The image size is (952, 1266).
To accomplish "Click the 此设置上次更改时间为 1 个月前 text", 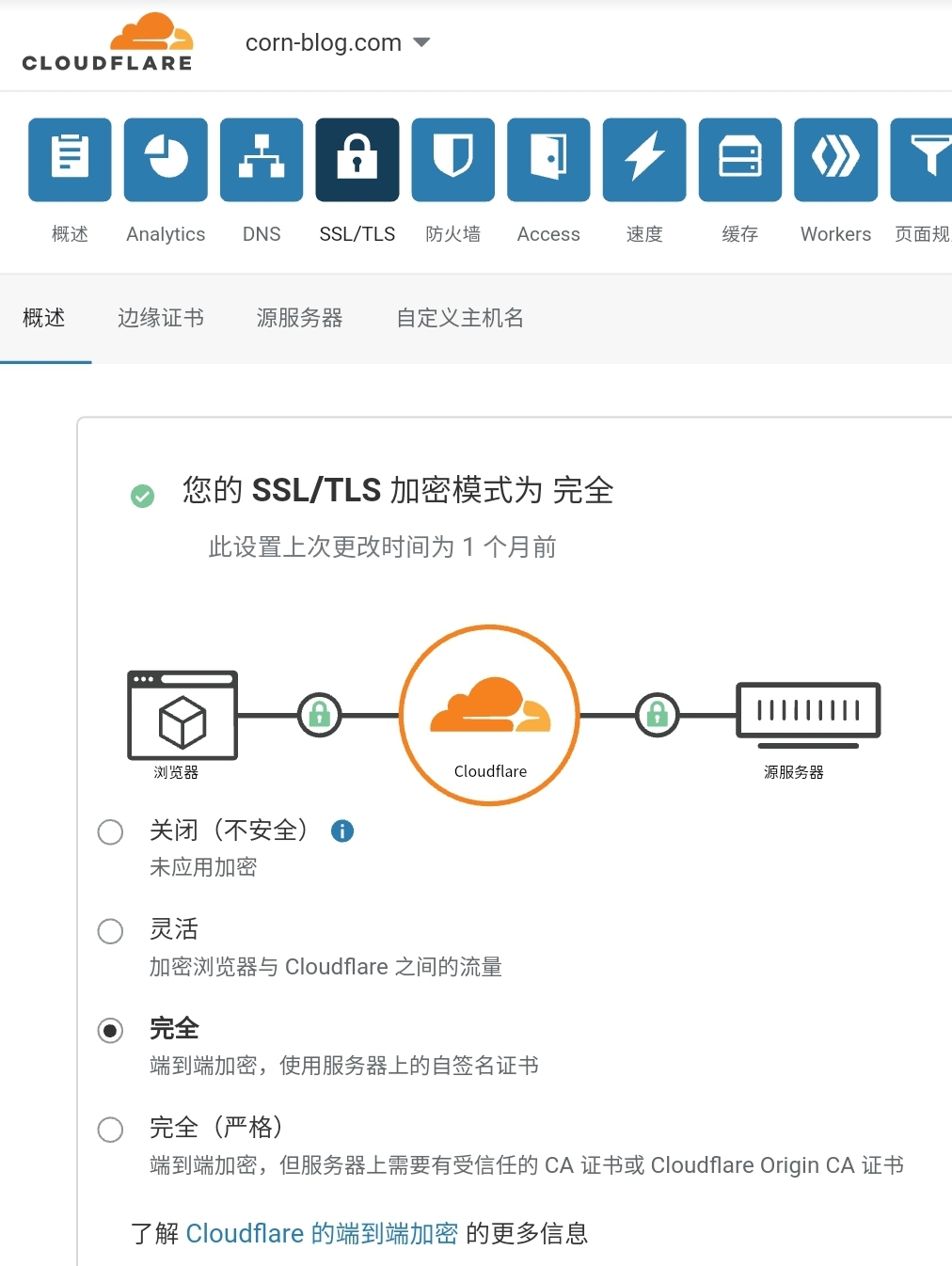I will tap(382, 546).
